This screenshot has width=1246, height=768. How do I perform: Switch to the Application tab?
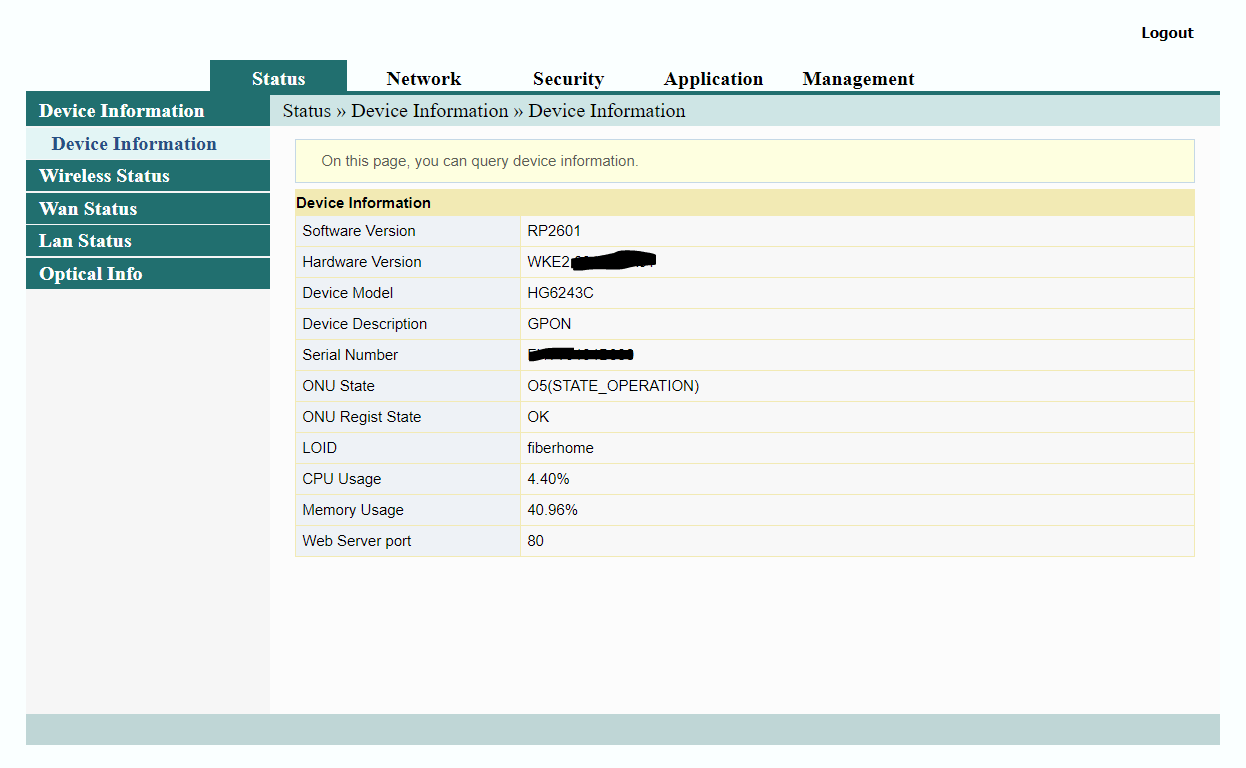[x=713, y=78]
